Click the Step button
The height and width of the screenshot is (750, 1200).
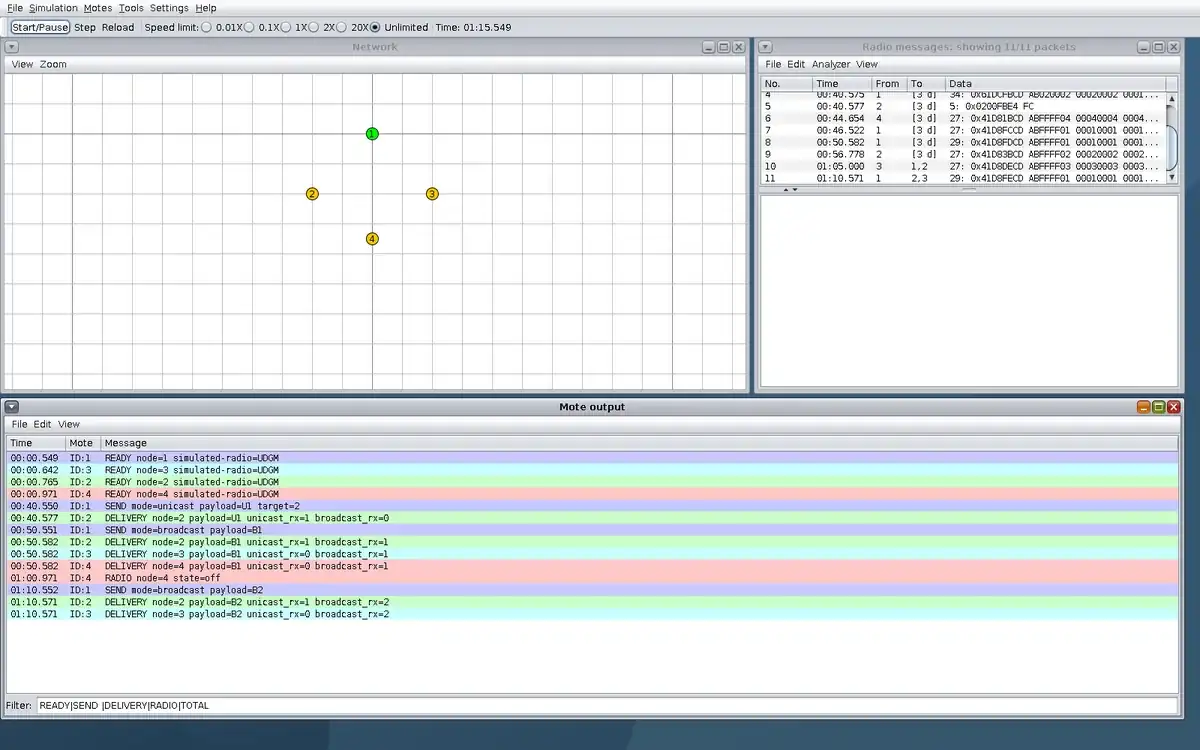(x=85, y=27)
